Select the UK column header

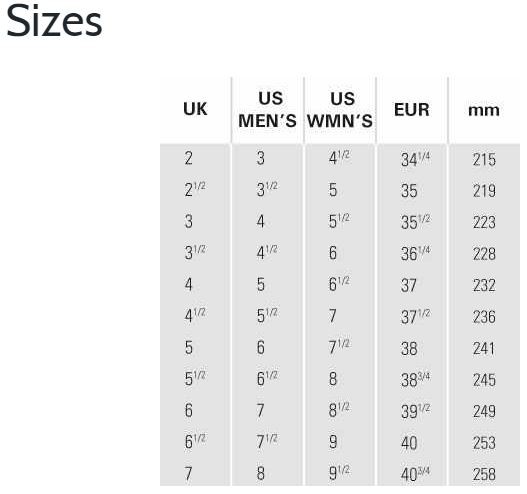click(x=195, y=109)
